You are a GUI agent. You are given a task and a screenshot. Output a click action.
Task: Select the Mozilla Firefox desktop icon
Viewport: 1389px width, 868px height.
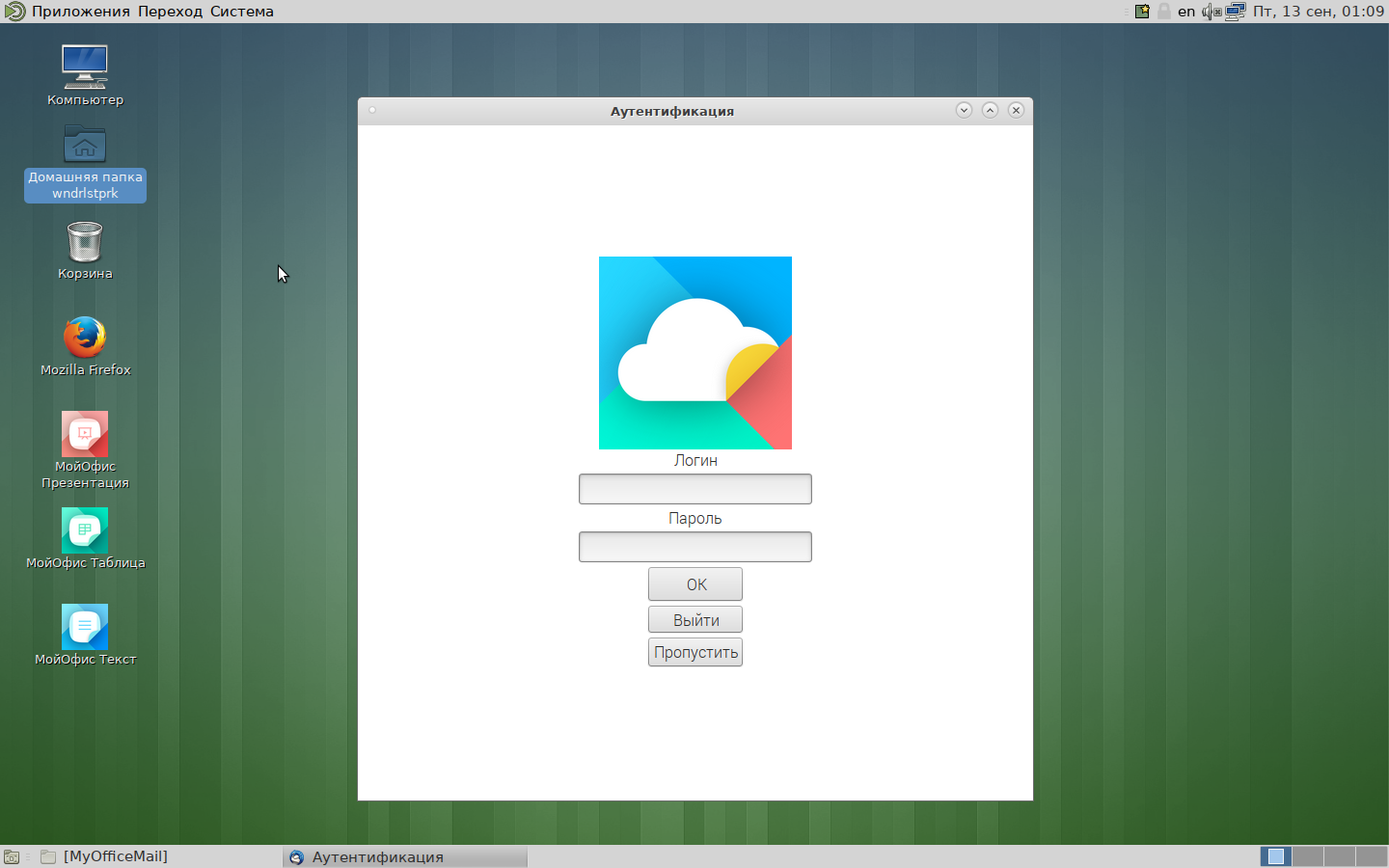pos(85,345)
